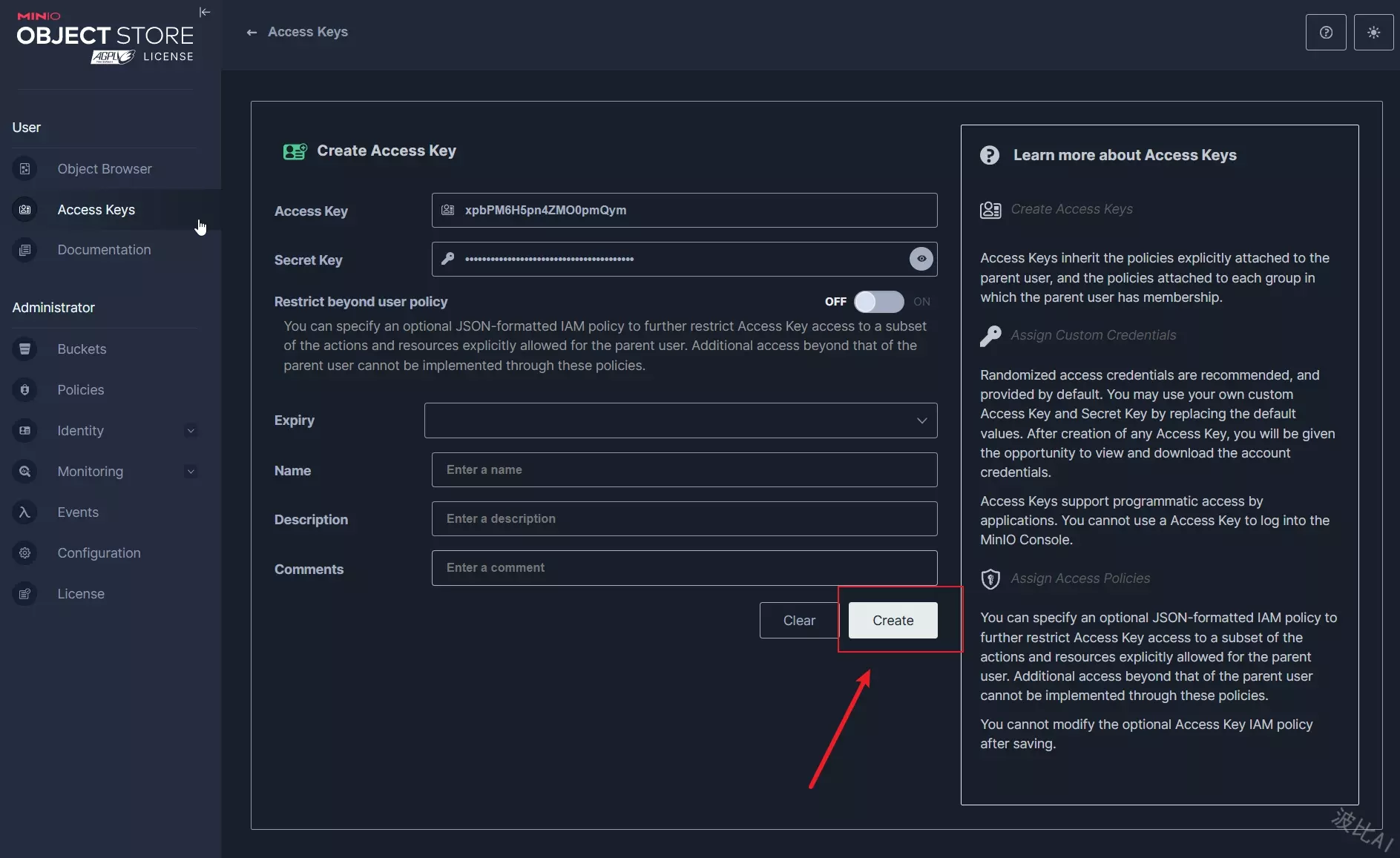Screen dimensions: 1400x858
Task: Click the Assign Custom Credentials heading
Action: (x=1093, y=335)
